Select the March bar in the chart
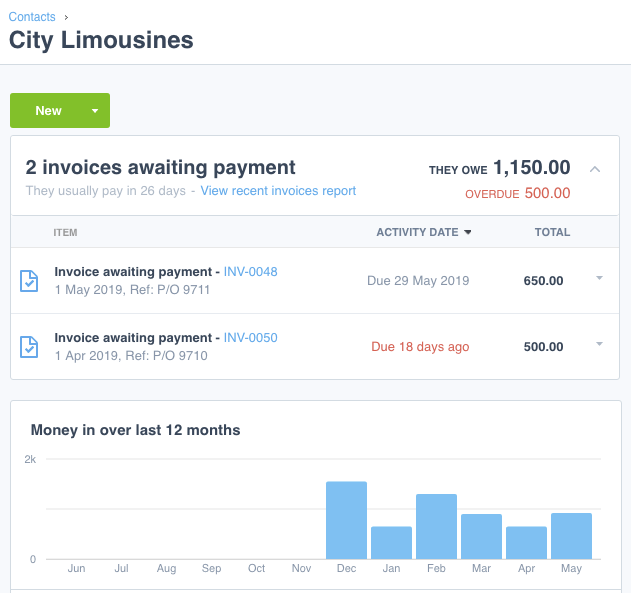631x593 pixels. [x=481, y=536]
